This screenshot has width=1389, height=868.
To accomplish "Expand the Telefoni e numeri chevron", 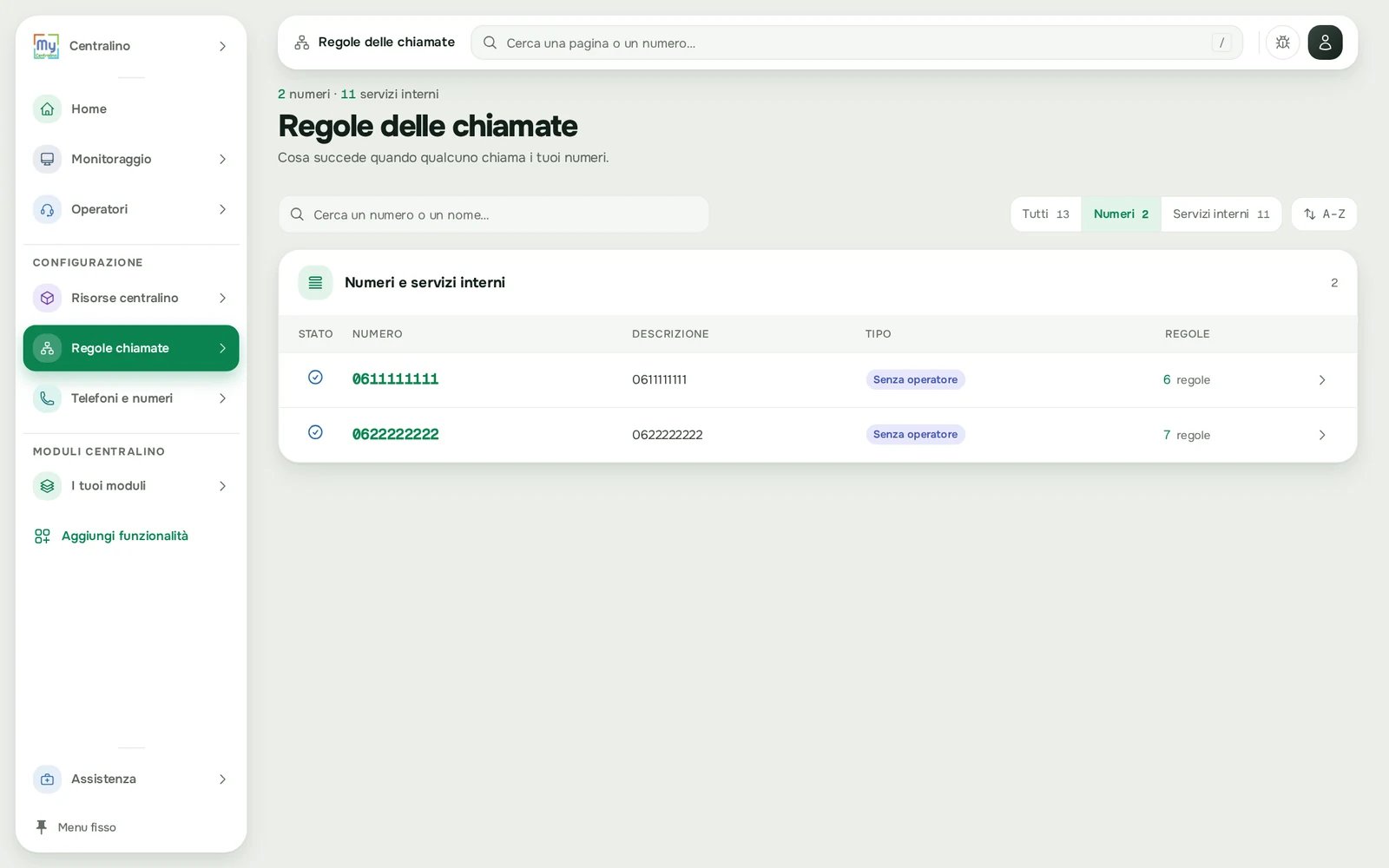I will (222, 398).
